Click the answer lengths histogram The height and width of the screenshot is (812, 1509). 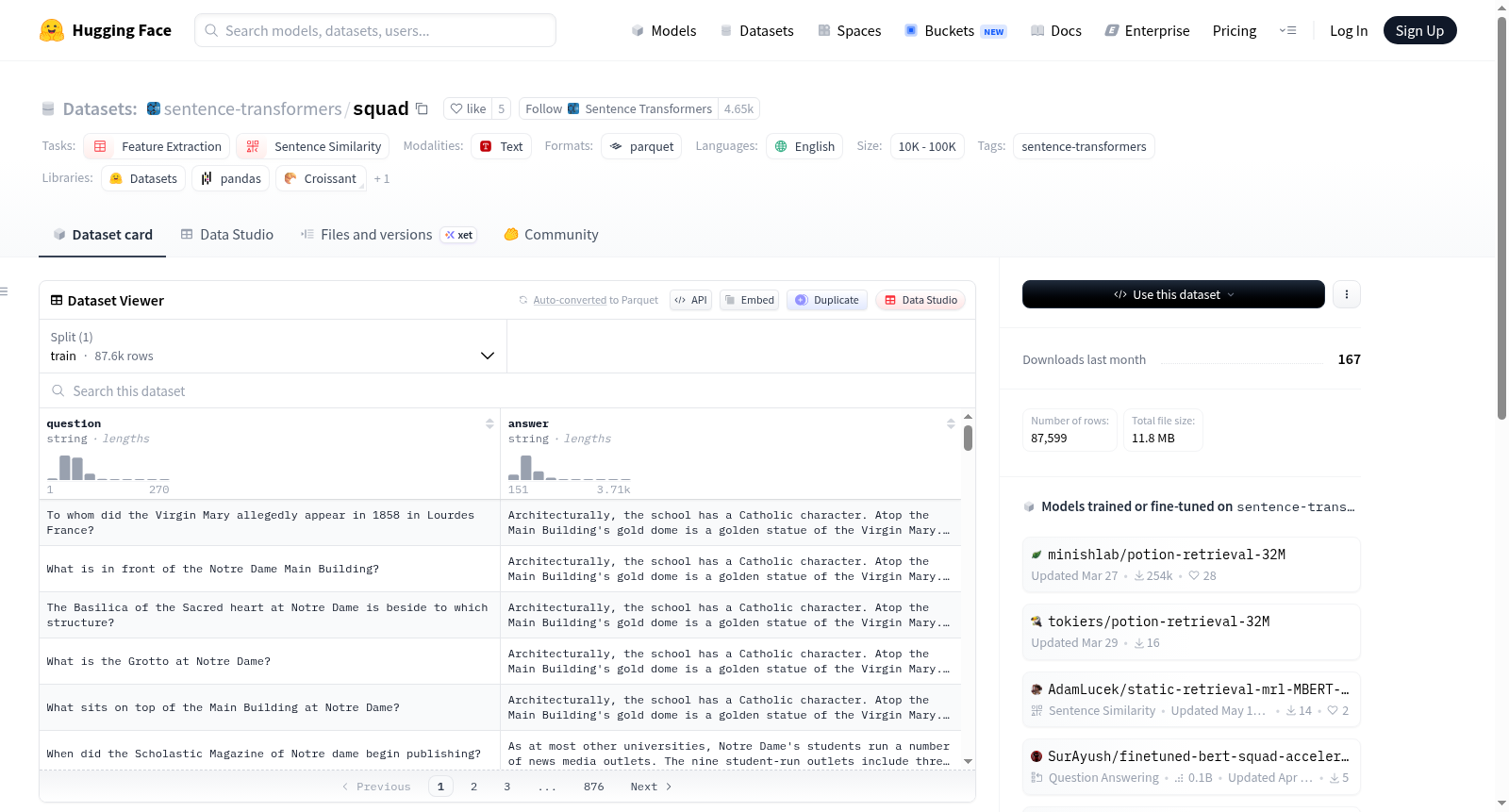click(x=569, y=468)
